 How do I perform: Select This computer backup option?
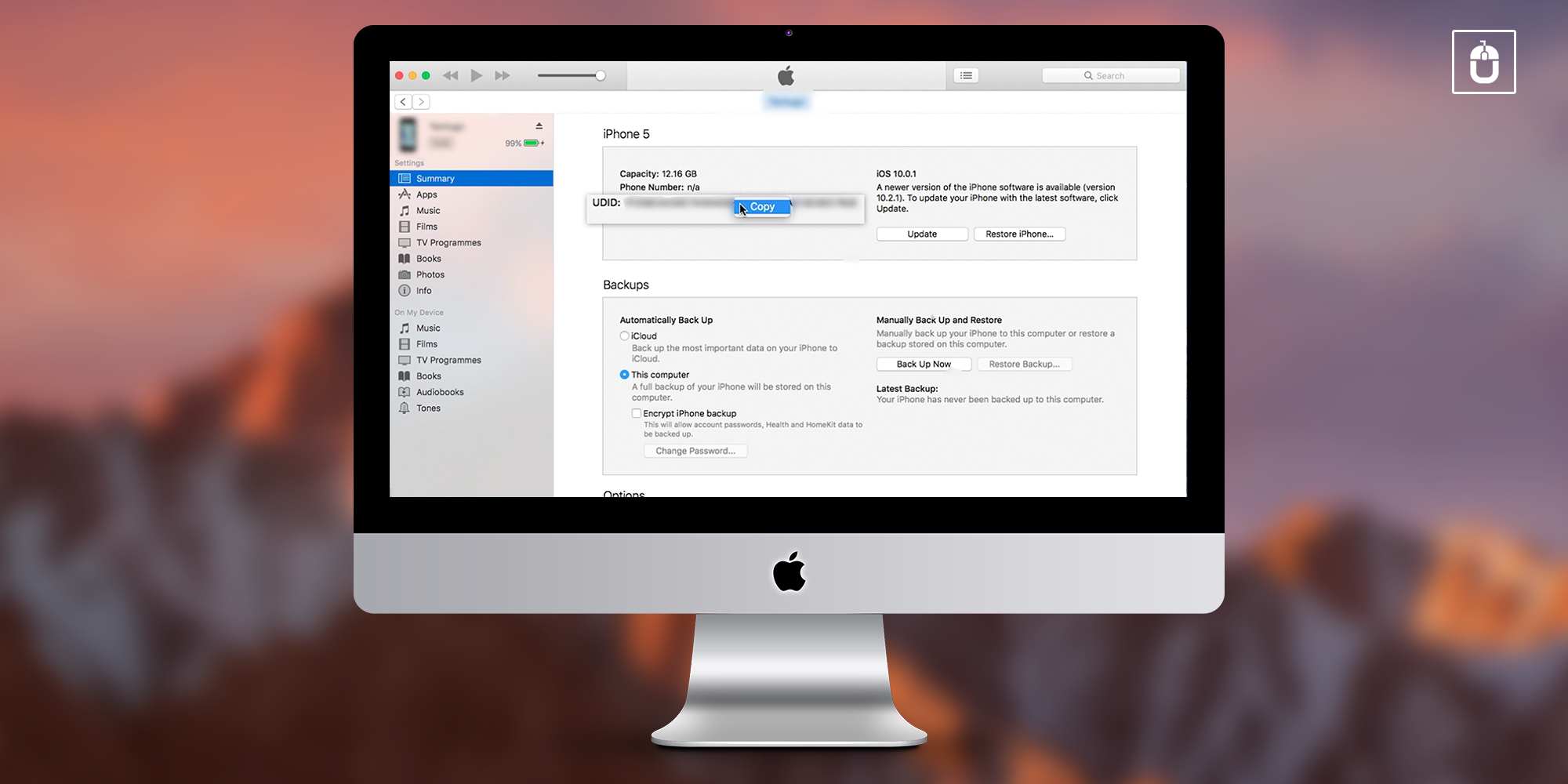625,375
